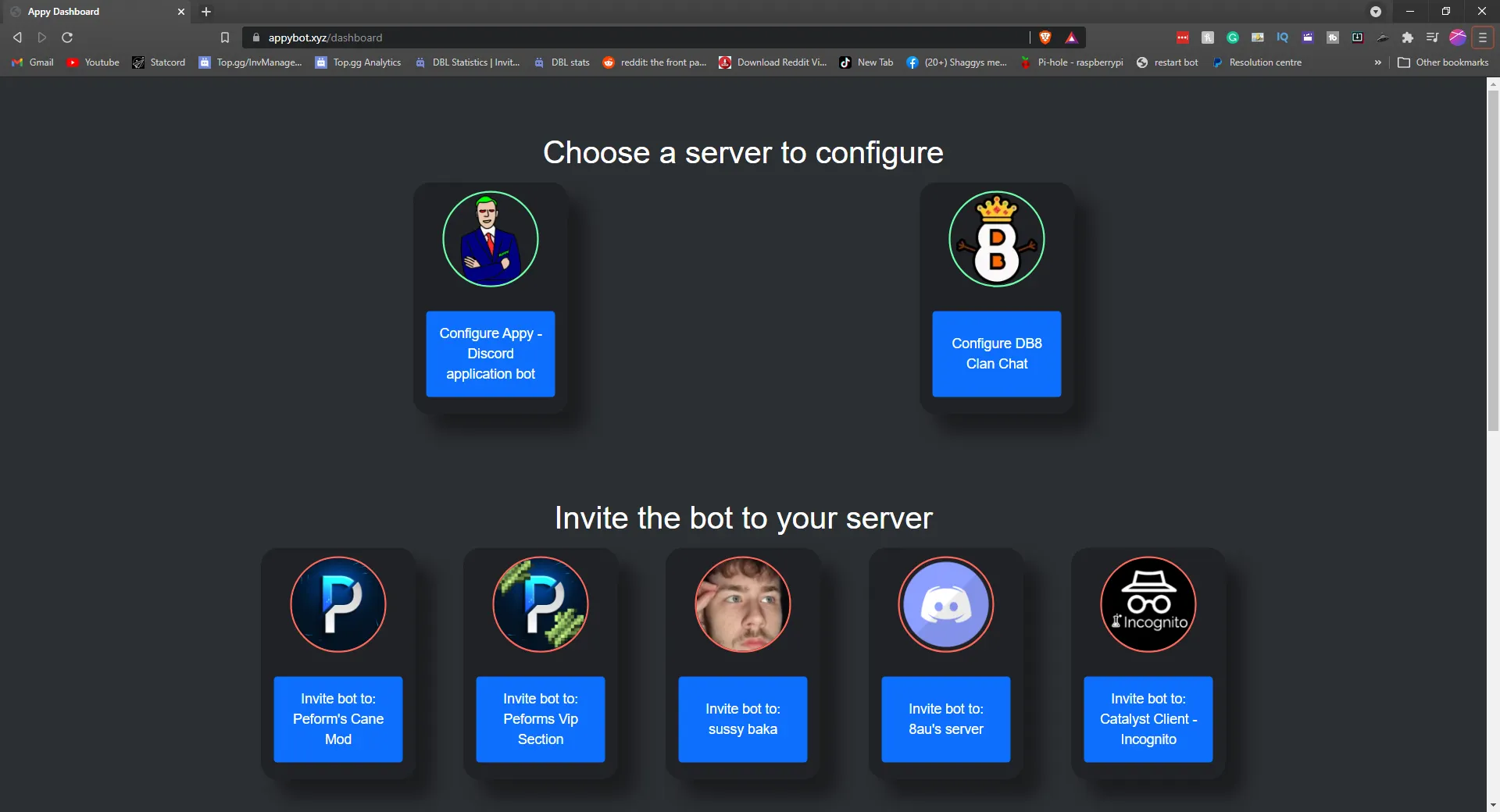This screenshot has width=1500, height=812.
Task: Click Configure DB8 Clan Chat button
Action: [x=996, y=354]
